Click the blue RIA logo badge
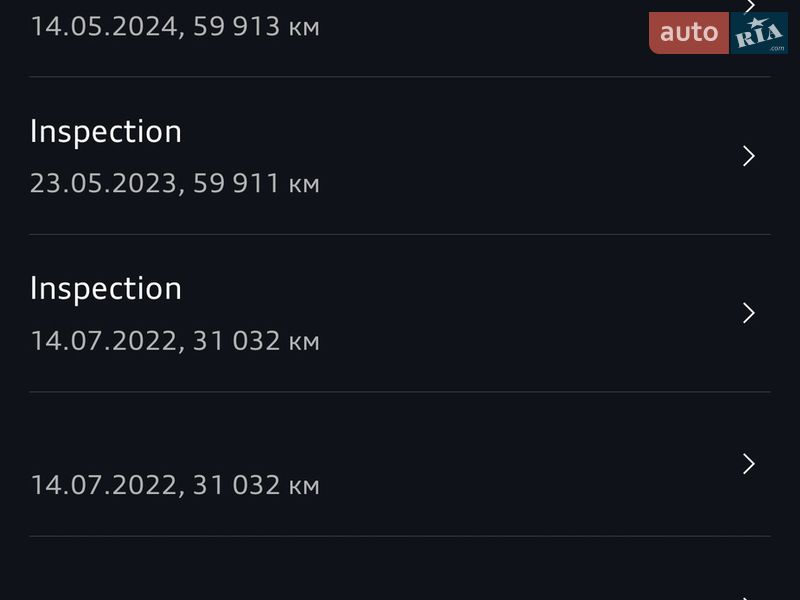The image size is (800, 600). 758,33
